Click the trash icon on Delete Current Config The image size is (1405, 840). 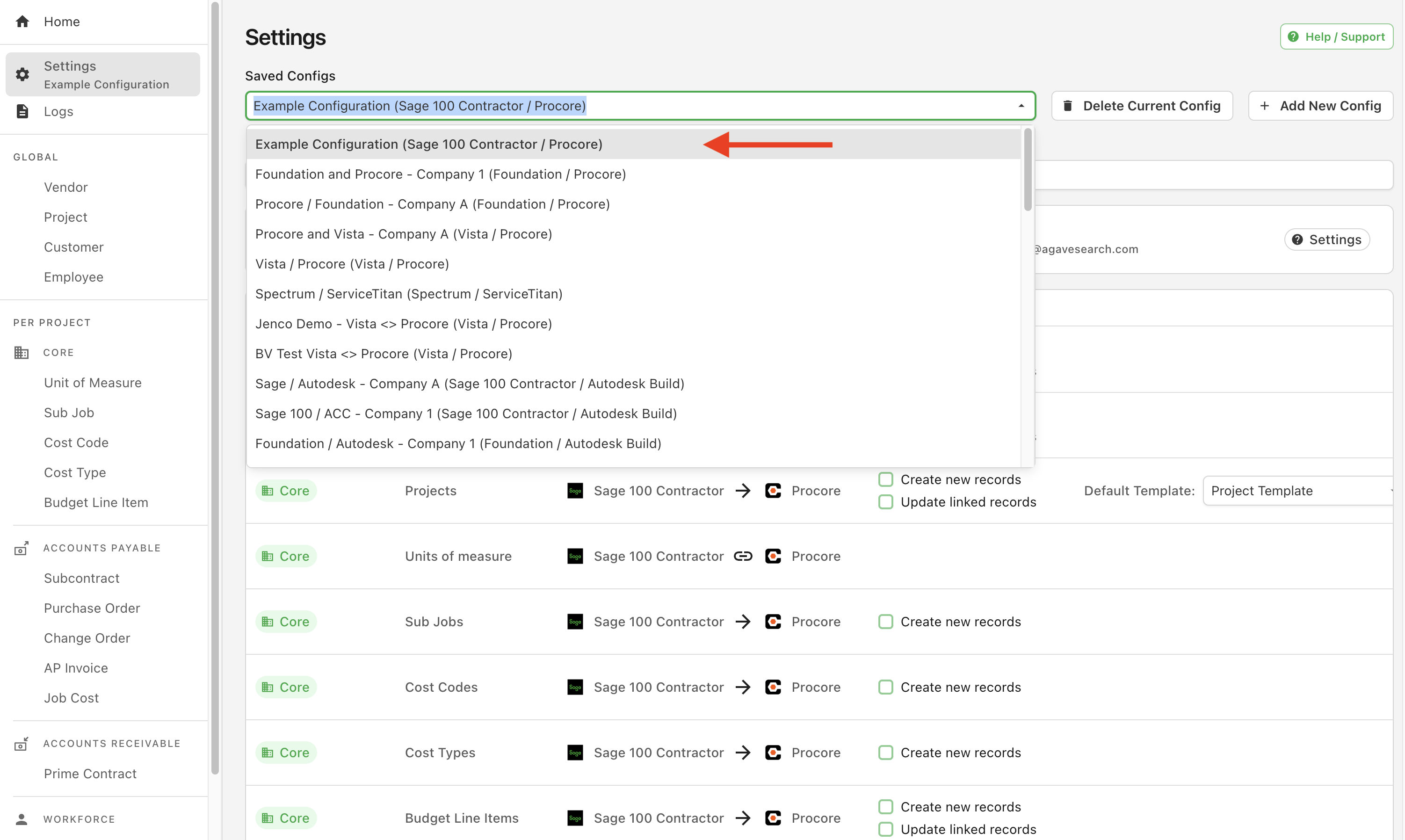pyautogui.click(x=1068, y=106)
